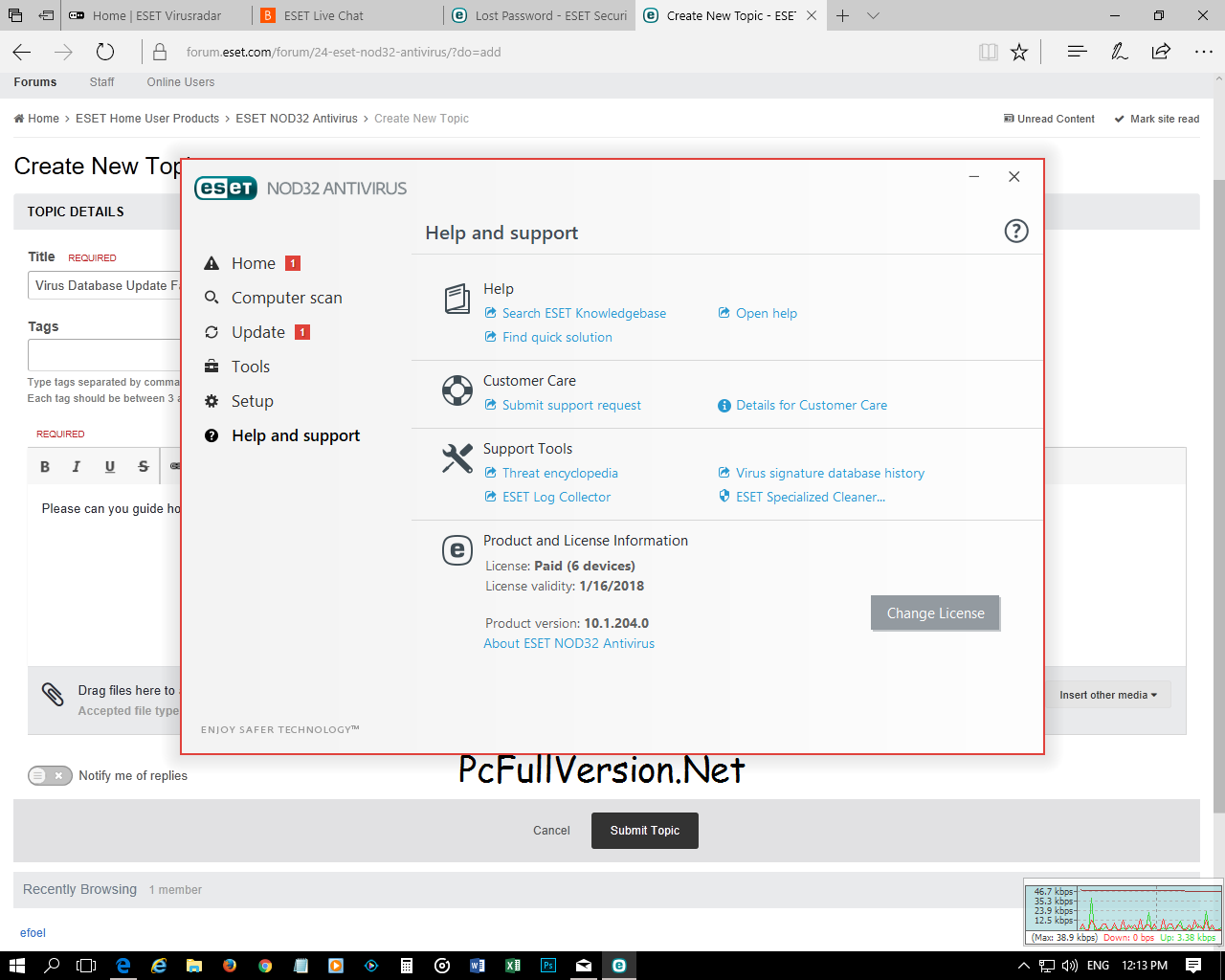Image resolution: width=1225 pixels, height=980 pixels.
Task: Click ESET NOD32 Antivirus breadcrumb
Action: click(297, 119)
